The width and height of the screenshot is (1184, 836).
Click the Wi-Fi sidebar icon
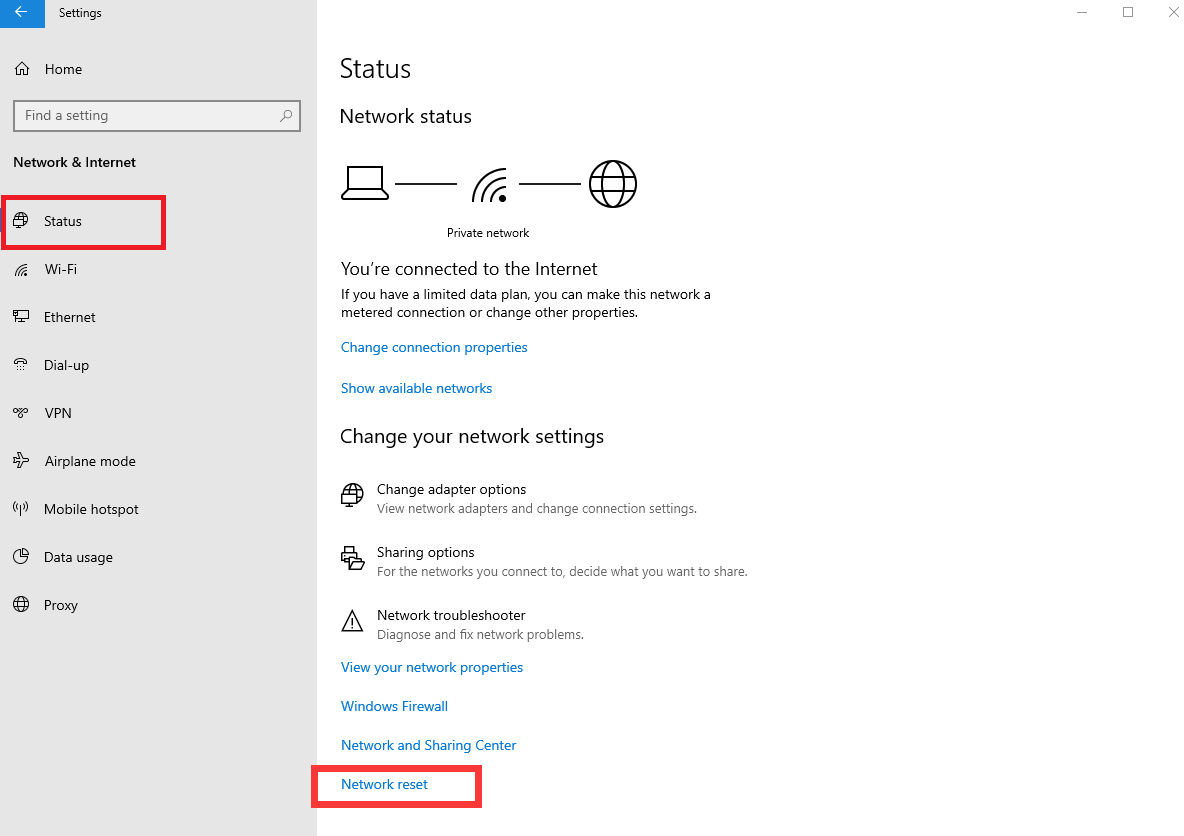pos(21,270)
